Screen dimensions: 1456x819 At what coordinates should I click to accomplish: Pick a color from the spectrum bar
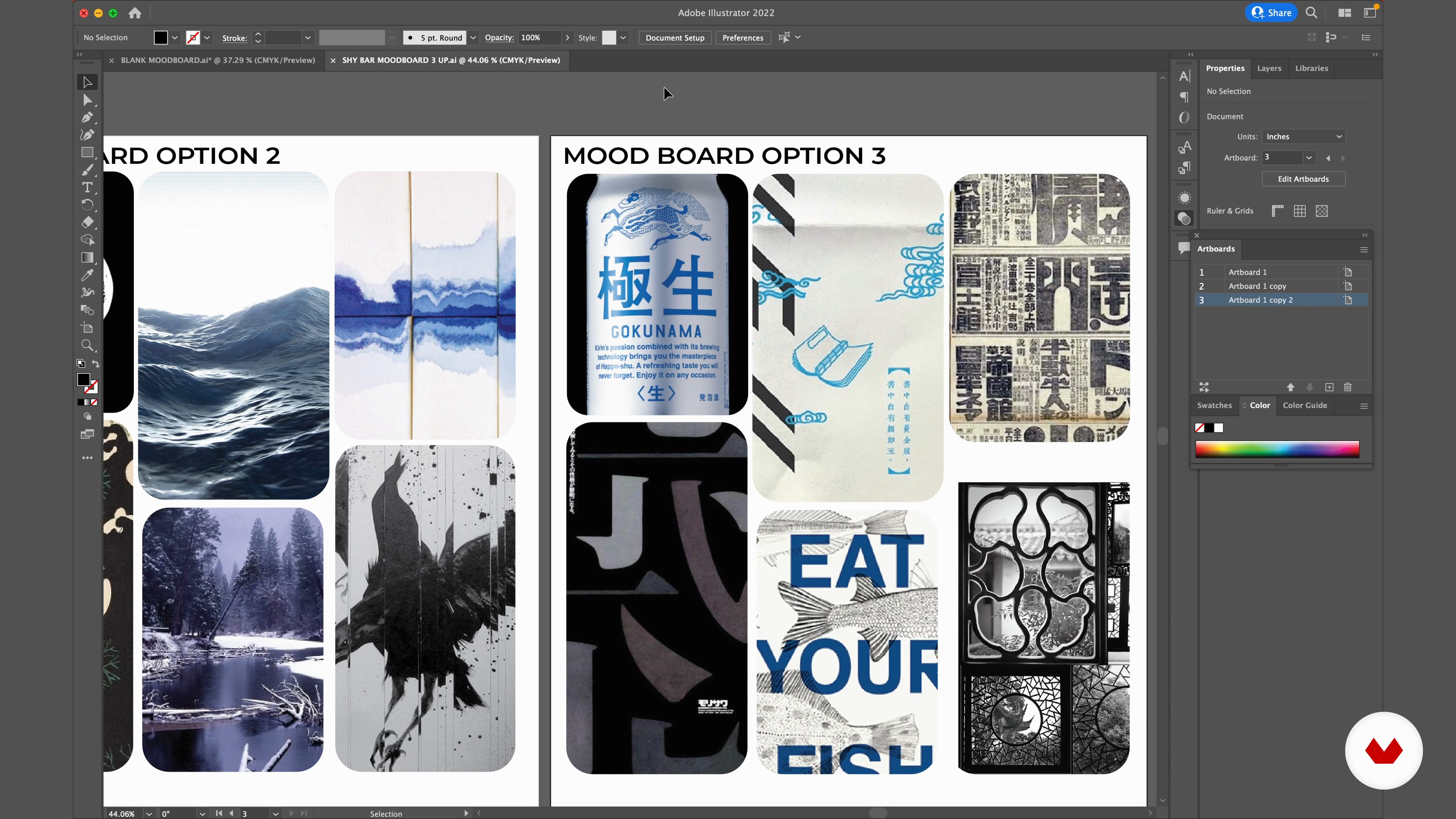(1277, 449)
